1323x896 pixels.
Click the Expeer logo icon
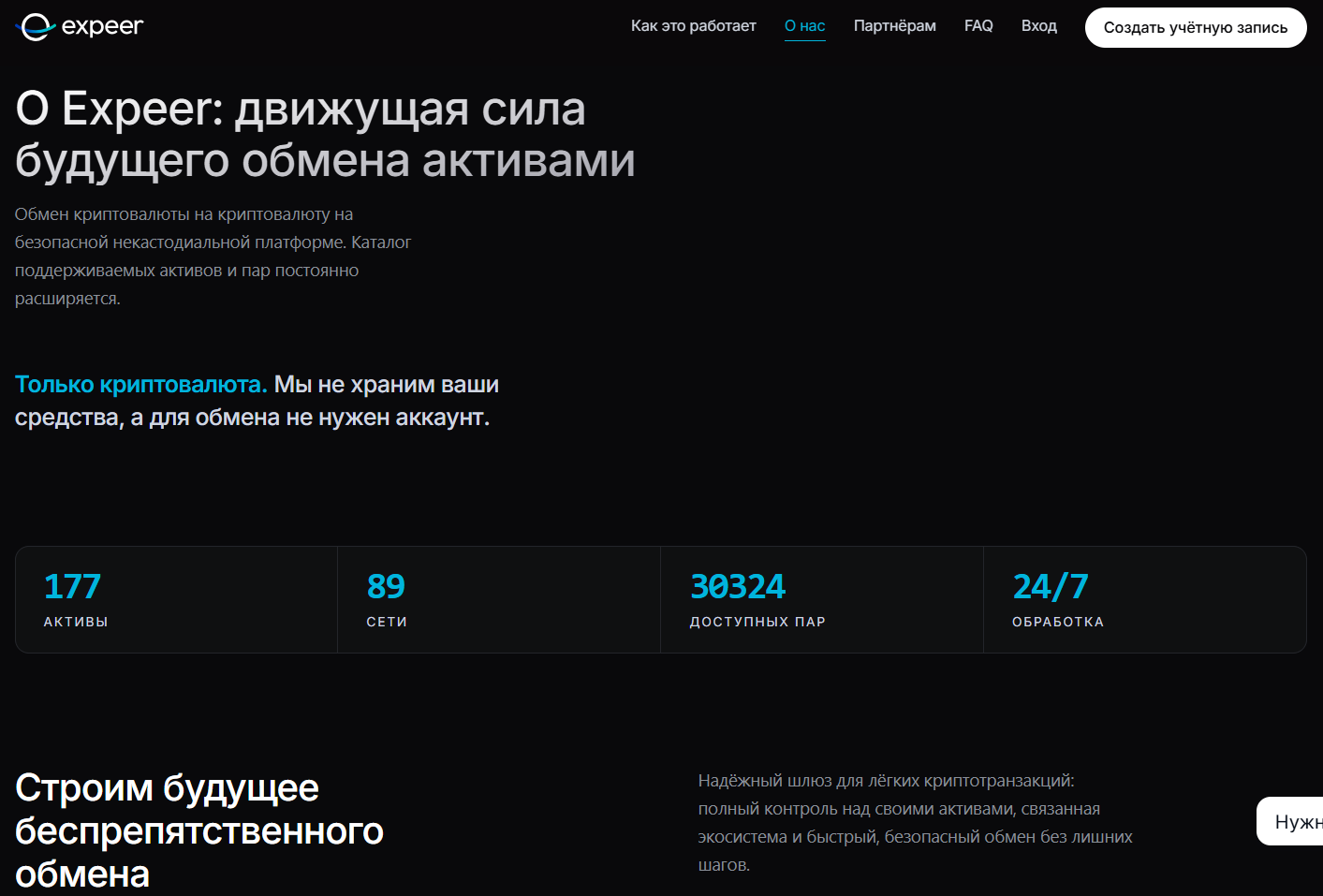tap(37, 26)
